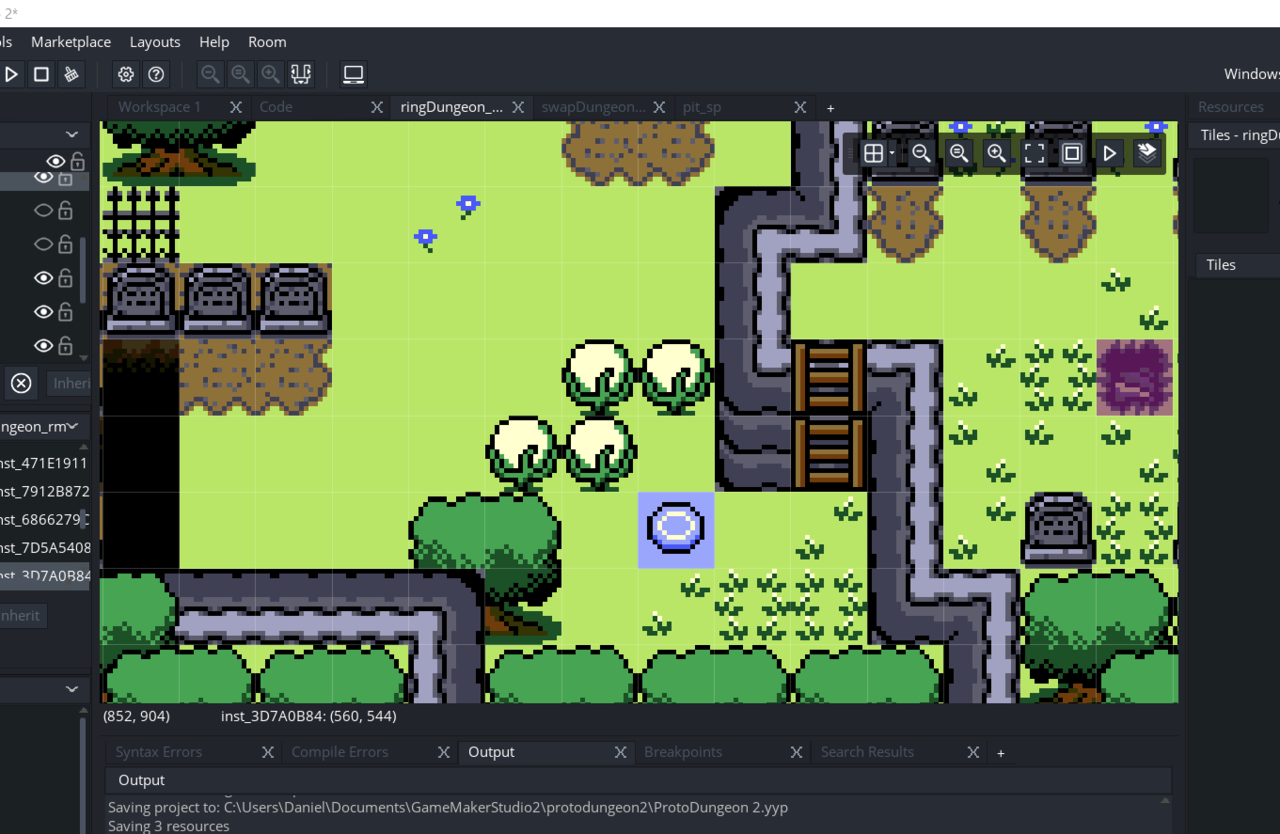Click the fit-room-to-view brackets icon
Image resolution: width=1280 pixels, height=834 pixels.
click(x=1034, y=153)
